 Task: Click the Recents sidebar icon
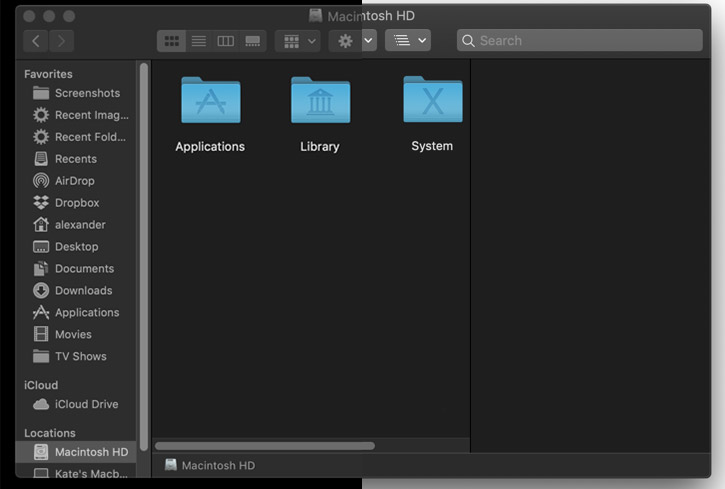tap(41, 159)
